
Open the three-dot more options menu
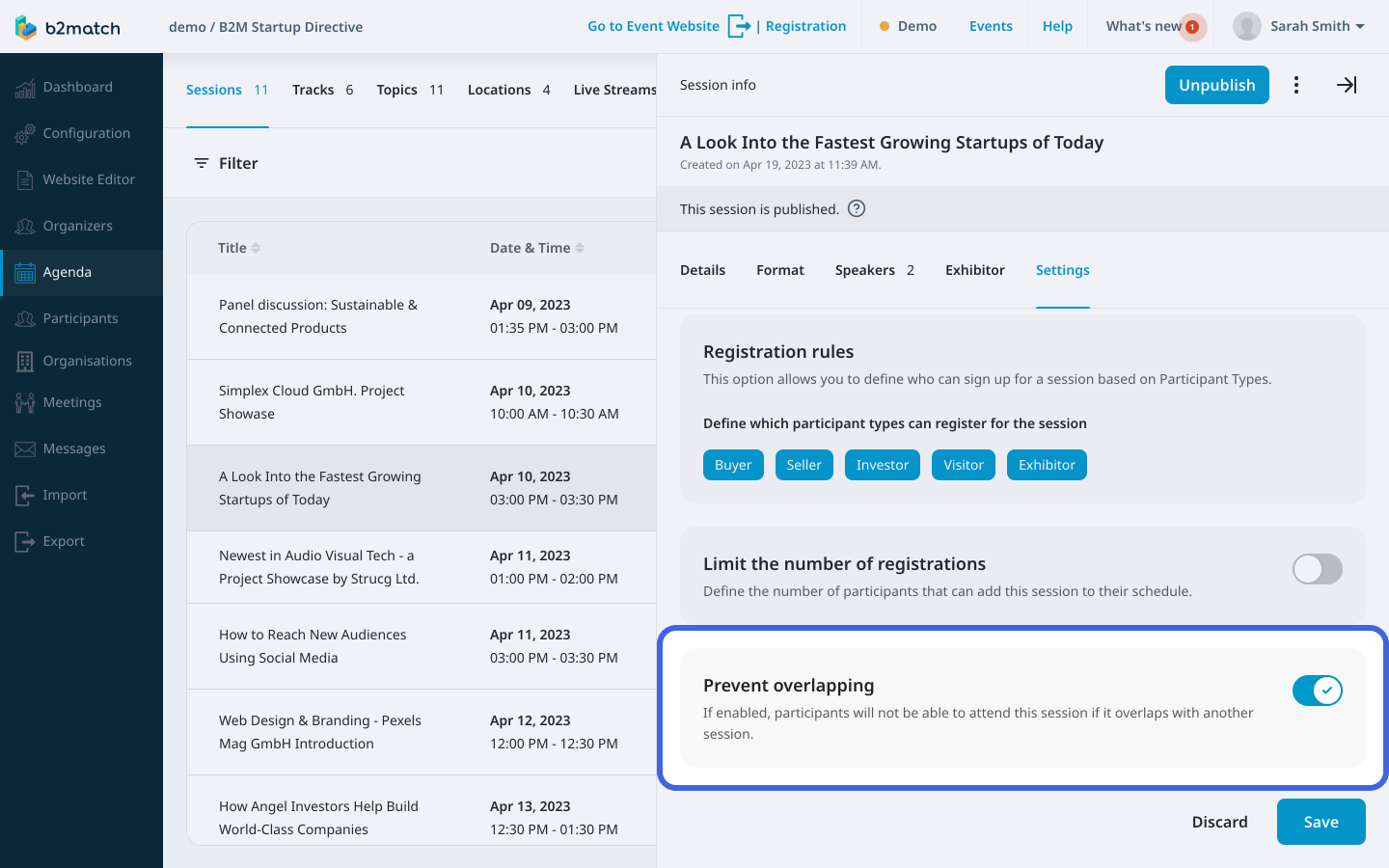1296,85
